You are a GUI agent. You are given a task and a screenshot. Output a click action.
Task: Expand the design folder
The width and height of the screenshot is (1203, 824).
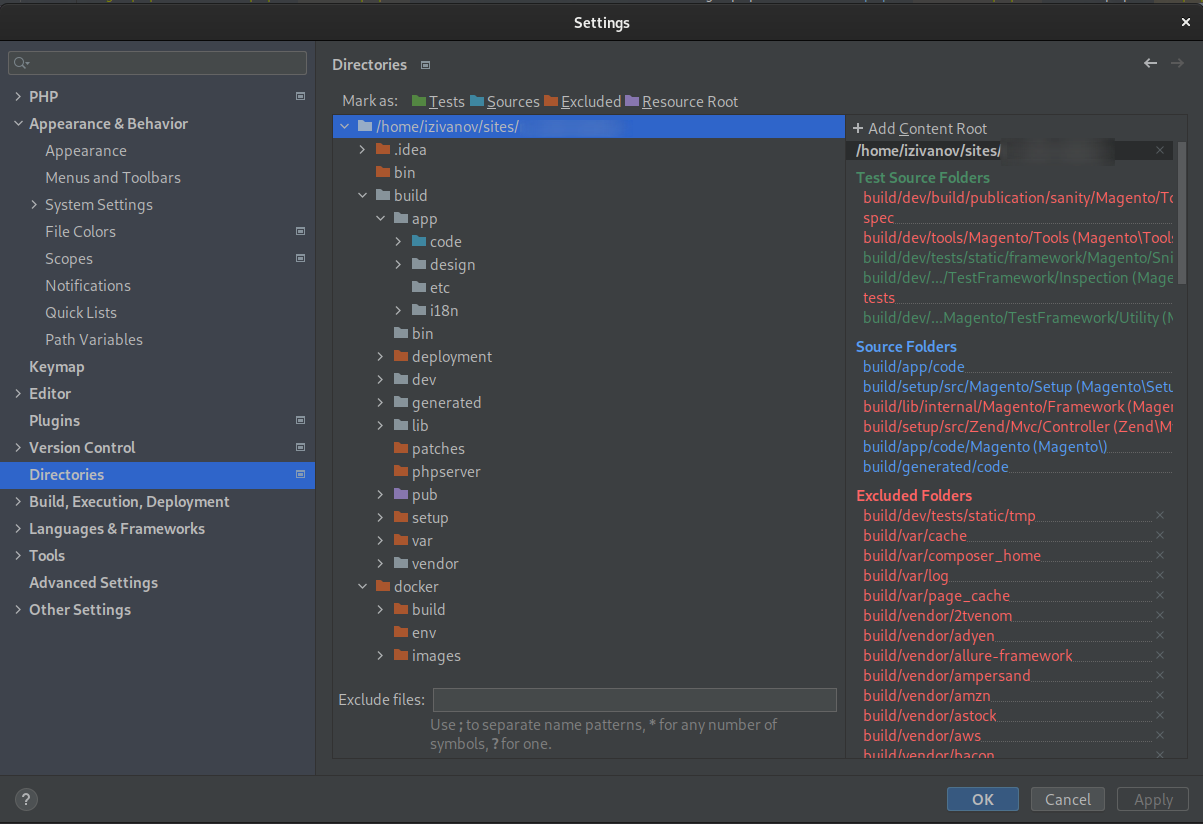pyautogui.click(x=398, y=264)
